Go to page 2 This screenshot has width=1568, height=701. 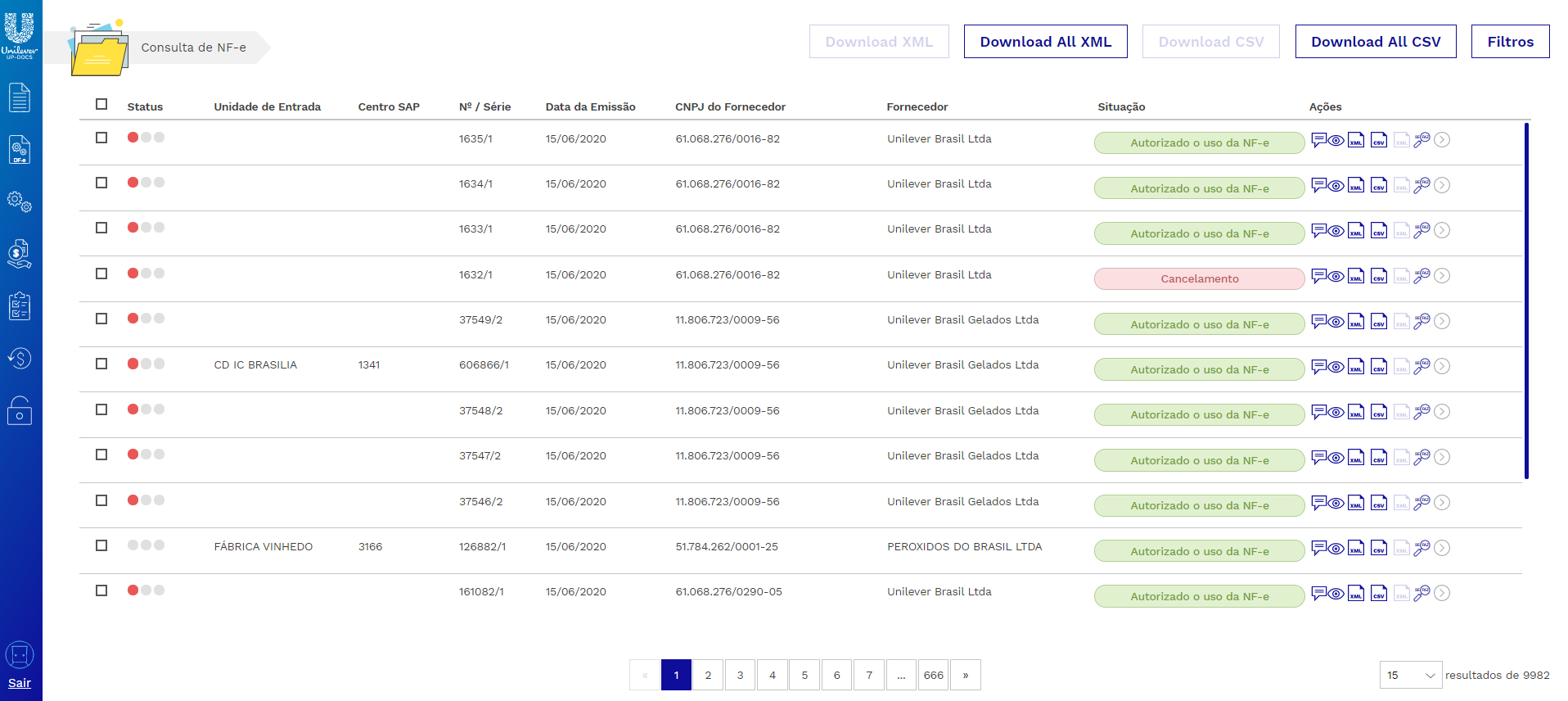(x=708, y=675)
